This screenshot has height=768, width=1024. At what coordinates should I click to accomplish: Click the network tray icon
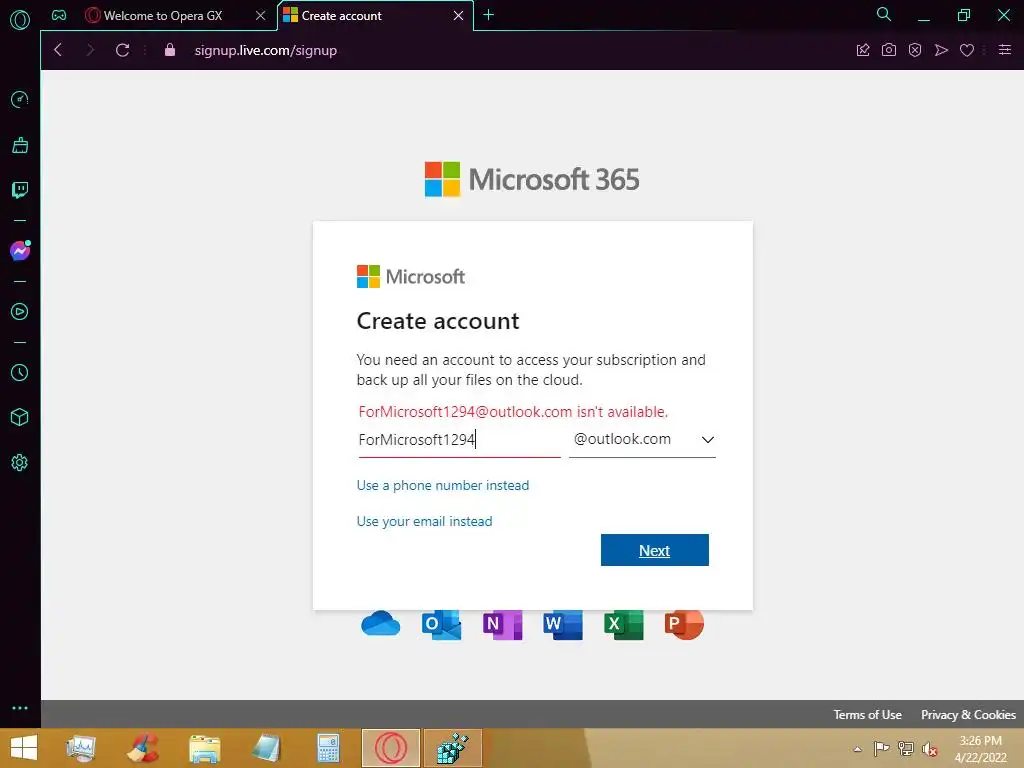click(x=906, y=748)
